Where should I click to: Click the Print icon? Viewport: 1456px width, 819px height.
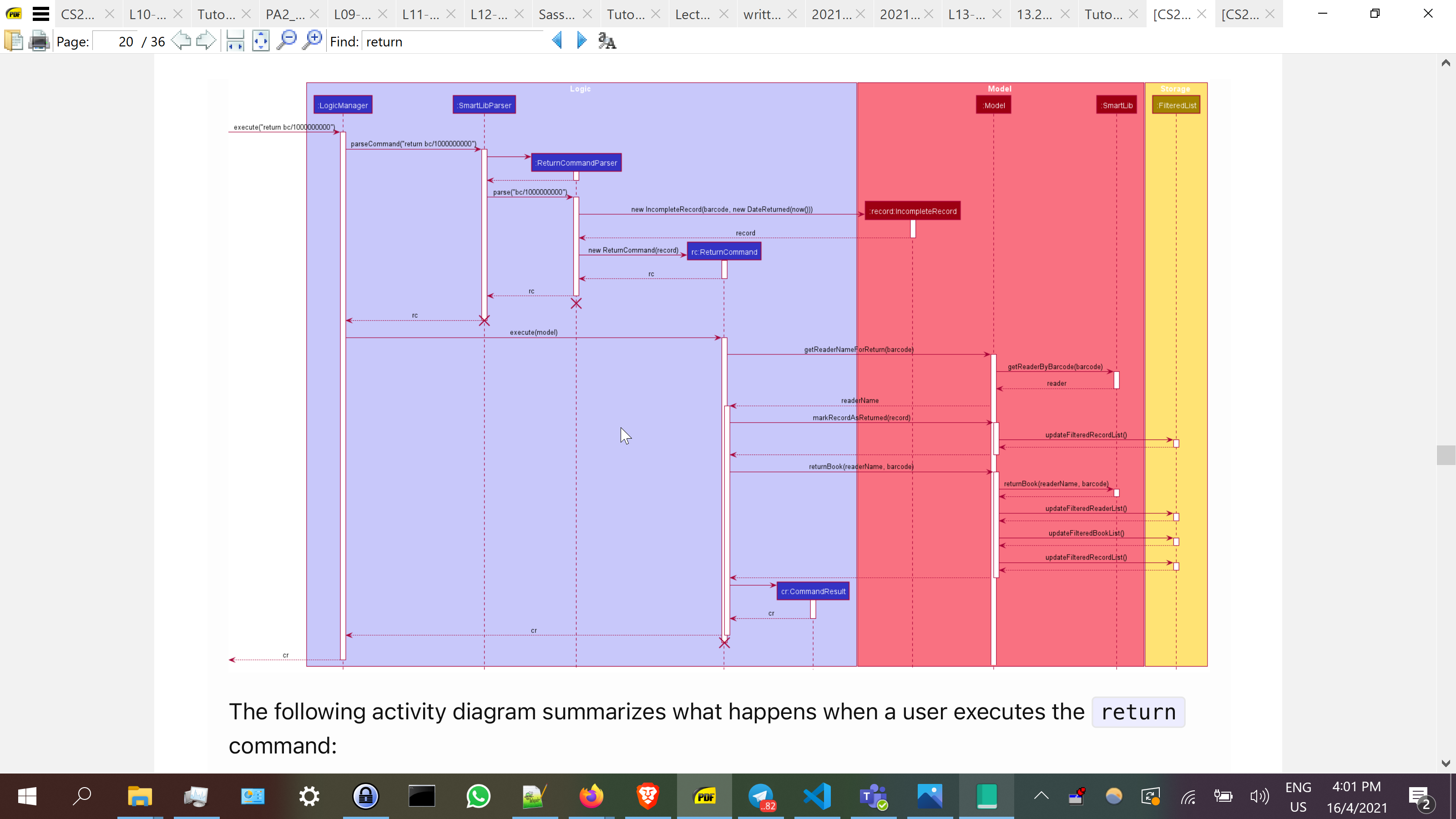pos(39,40)
